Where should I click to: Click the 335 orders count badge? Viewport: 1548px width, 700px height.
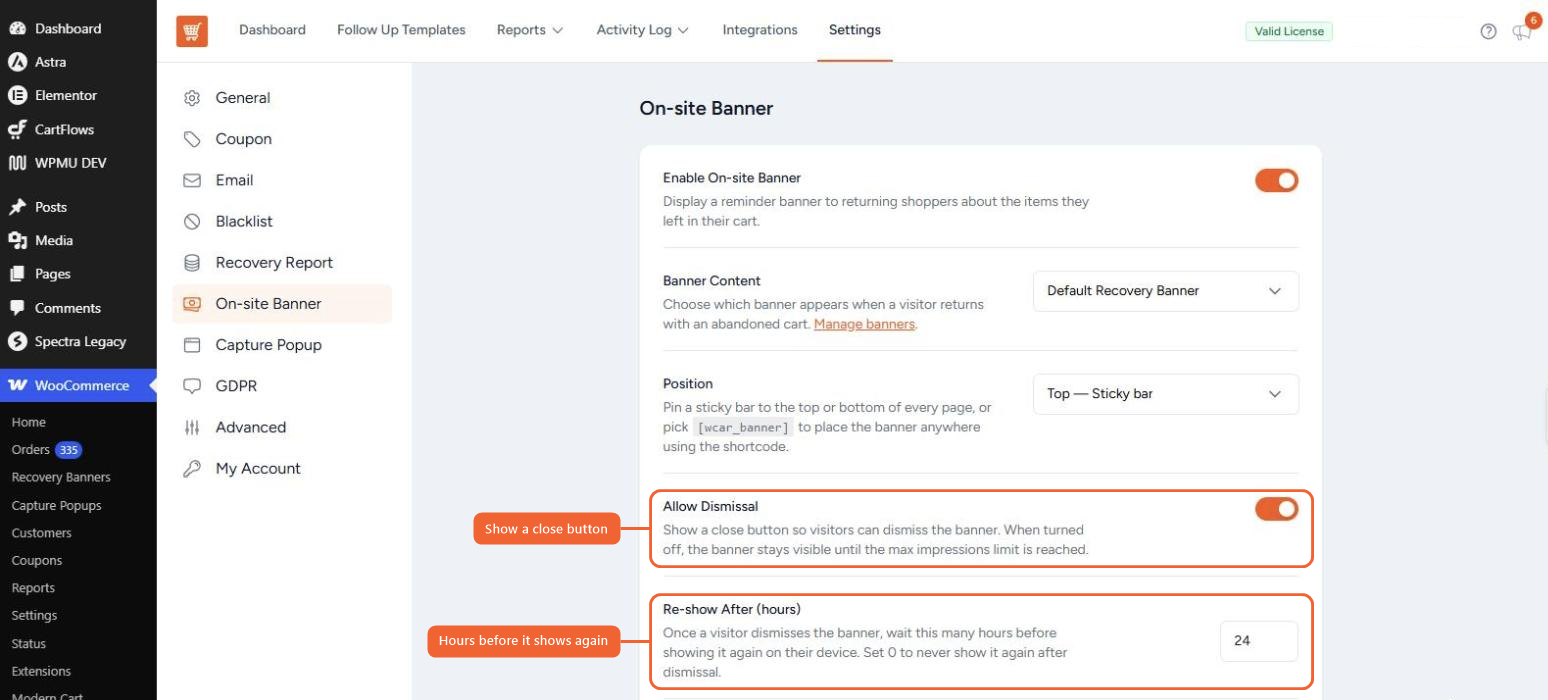(x=68, y=450)
